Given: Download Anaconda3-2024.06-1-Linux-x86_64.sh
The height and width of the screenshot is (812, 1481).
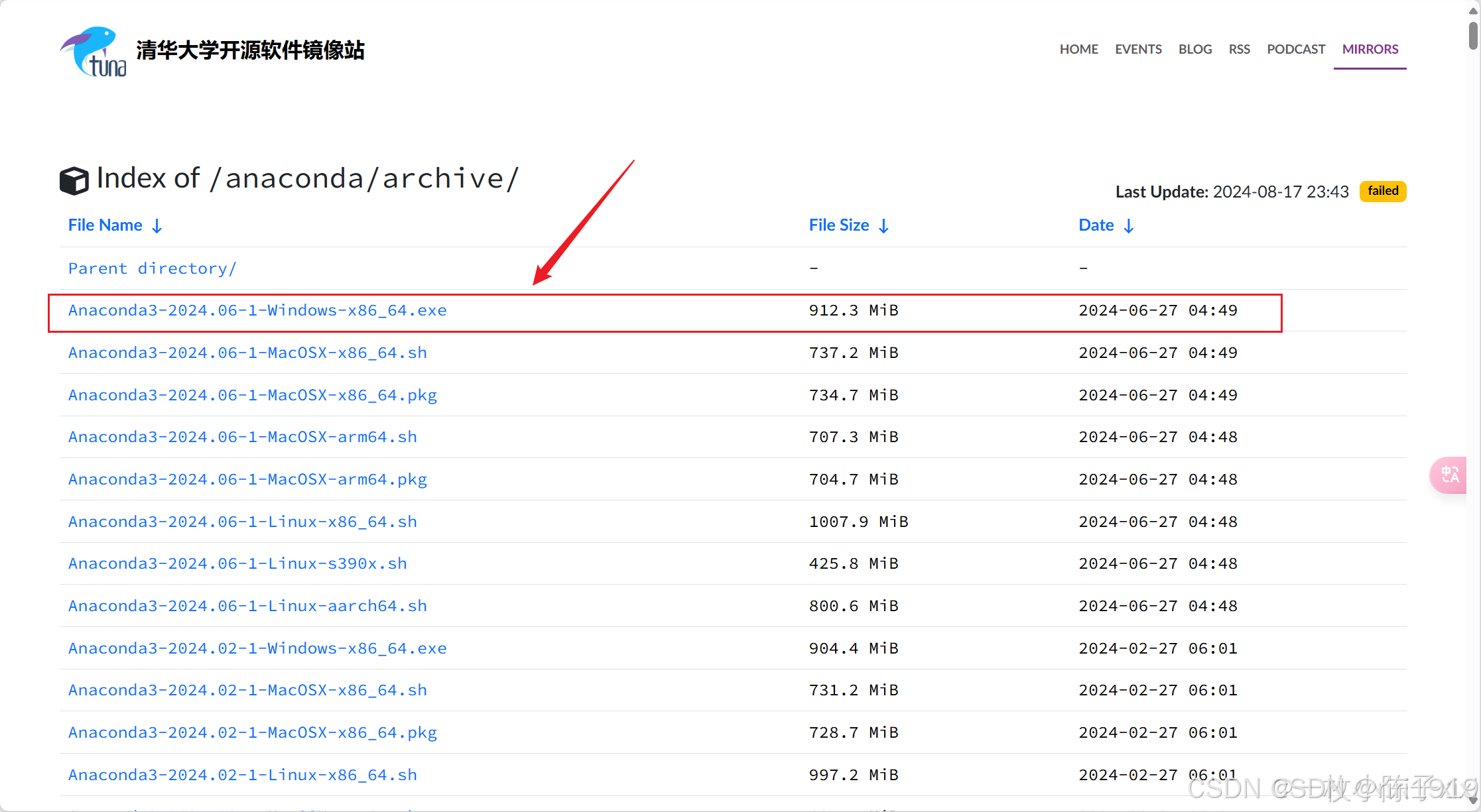Looking at the screenshot, I should tap(243, 522).
